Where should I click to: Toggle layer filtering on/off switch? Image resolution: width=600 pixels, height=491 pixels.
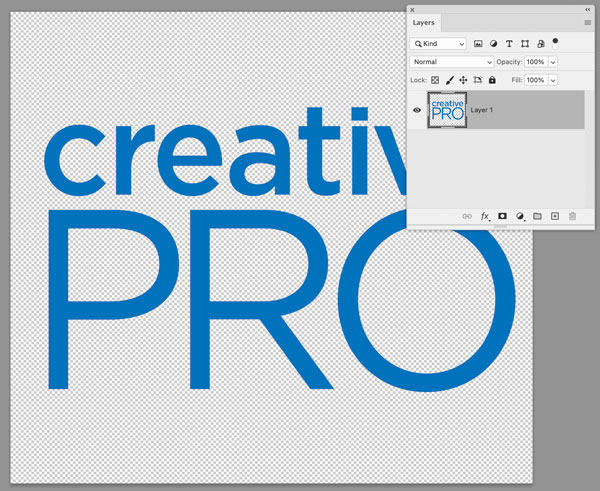(555, 43)
